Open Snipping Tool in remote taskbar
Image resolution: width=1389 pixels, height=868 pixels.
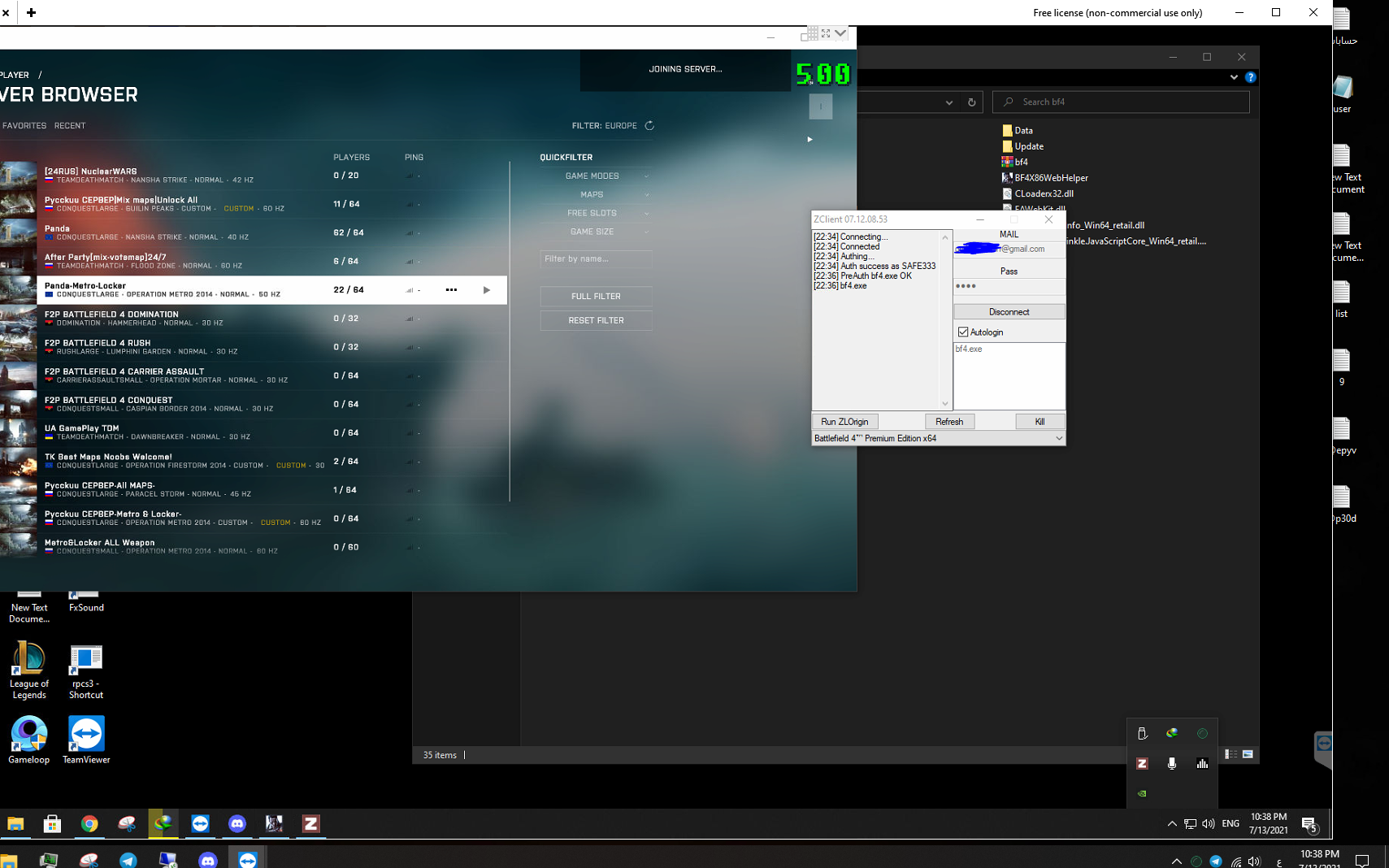(127, 823)
